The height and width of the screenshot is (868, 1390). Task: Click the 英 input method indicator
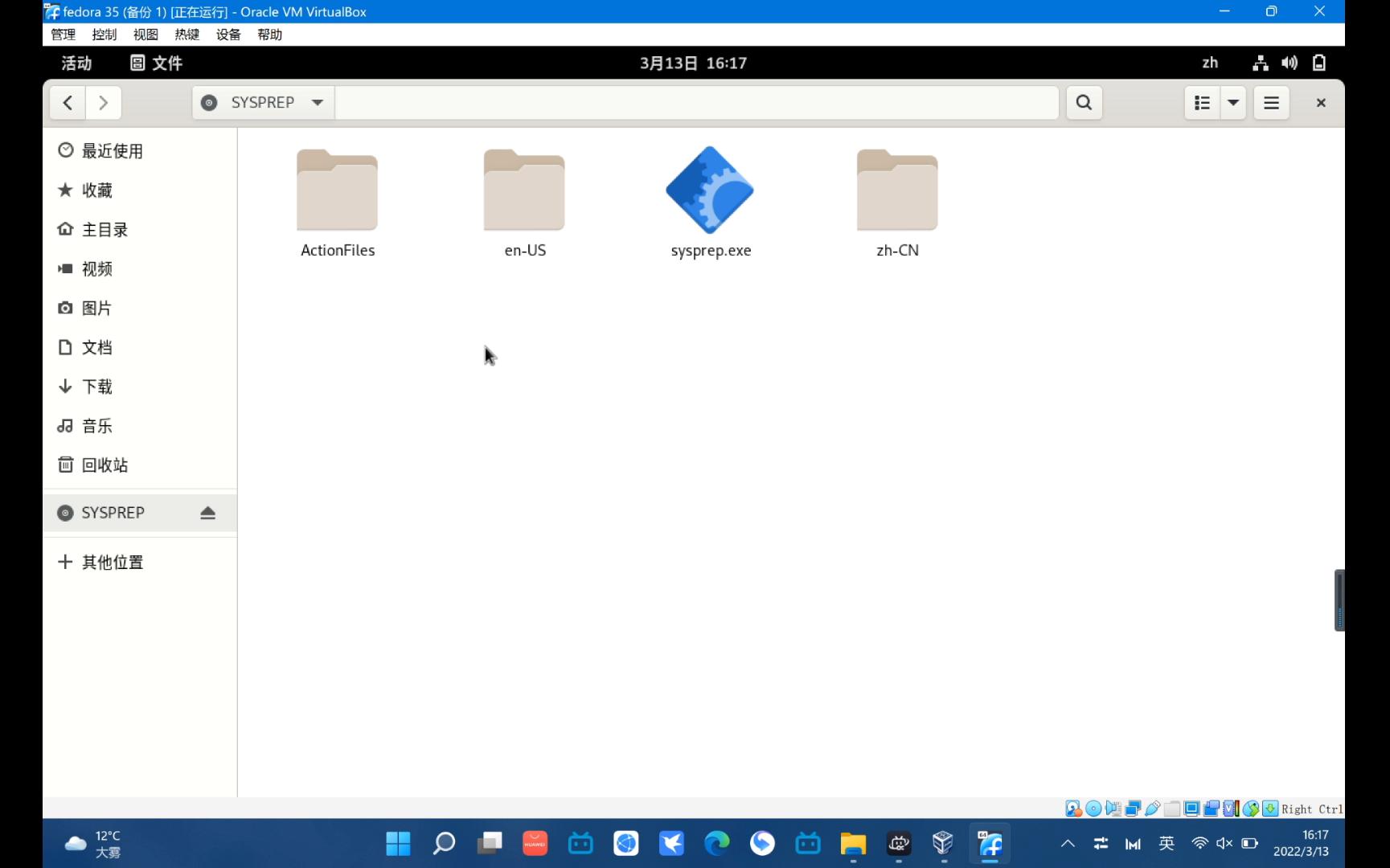point(1167,843)
